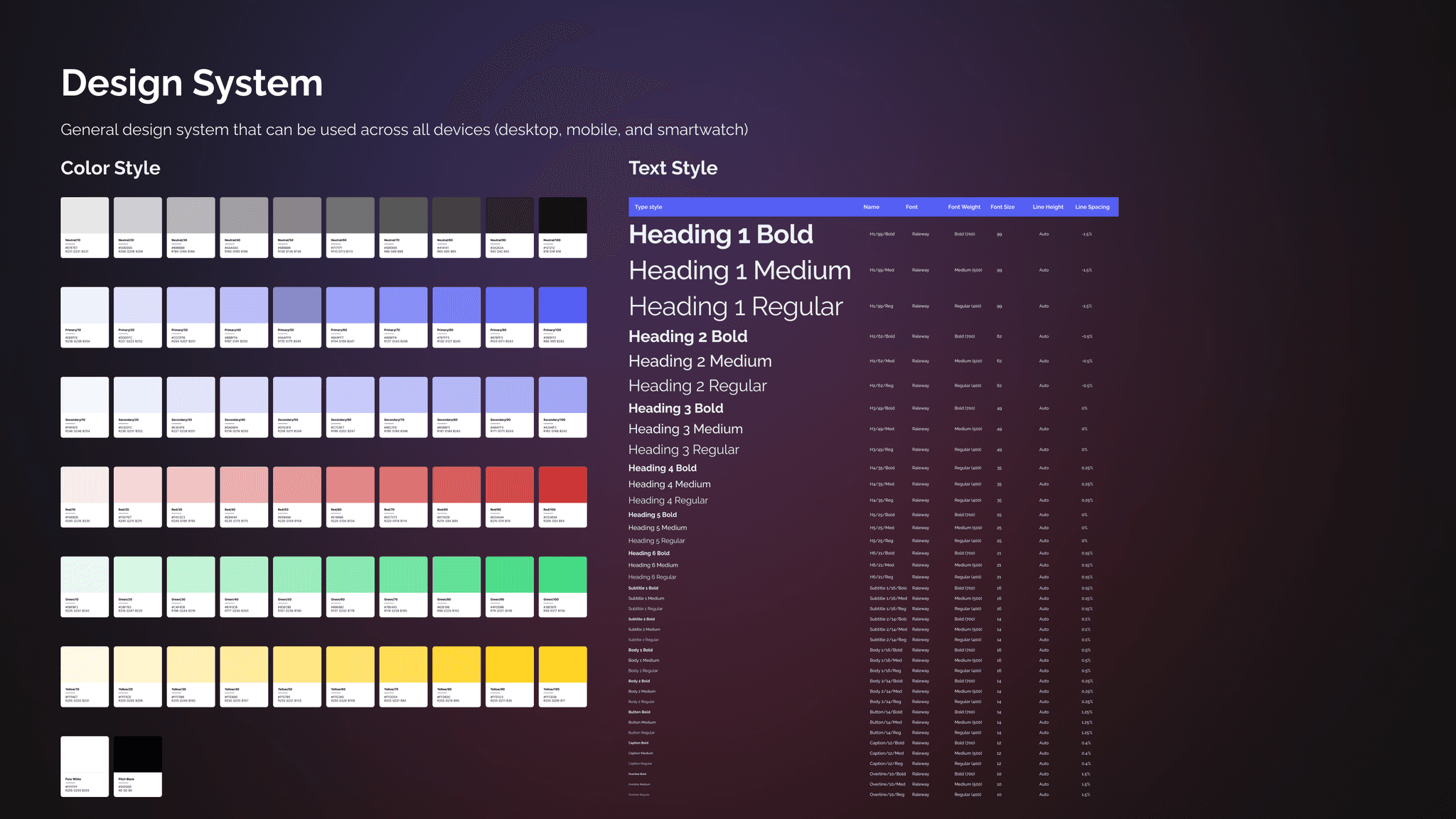
Task: Choose the Green/100 color swatch
Action: (562, 587)
